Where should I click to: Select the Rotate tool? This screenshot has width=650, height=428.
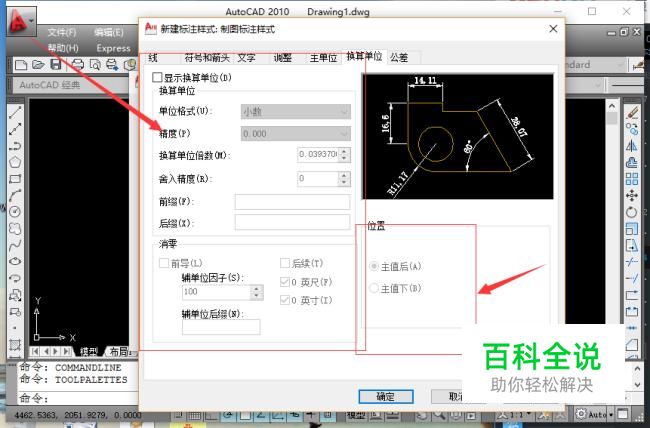(632, 212)
